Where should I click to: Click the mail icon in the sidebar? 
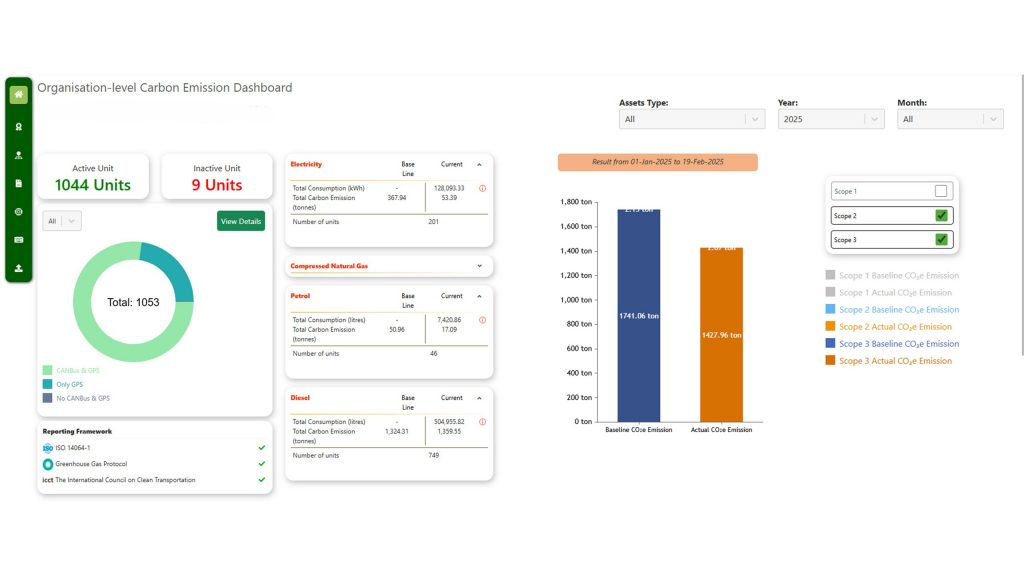[18, 239]
